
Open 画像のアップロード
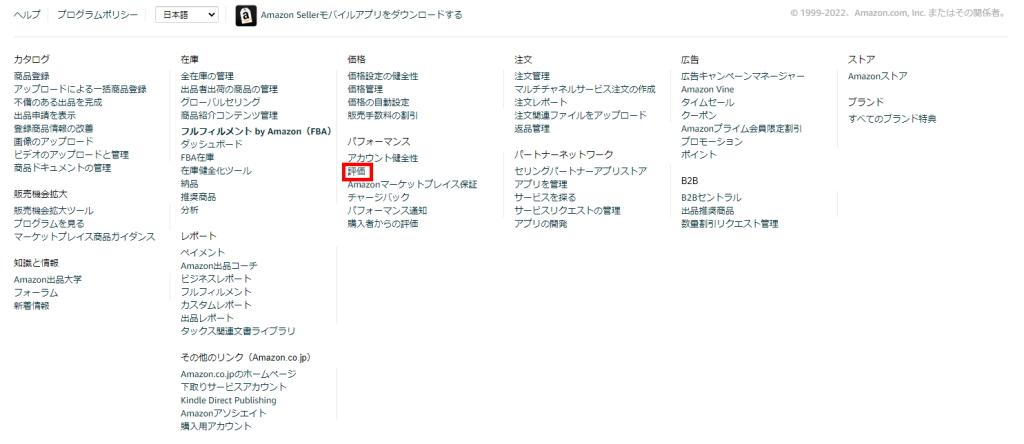point(54,142)
